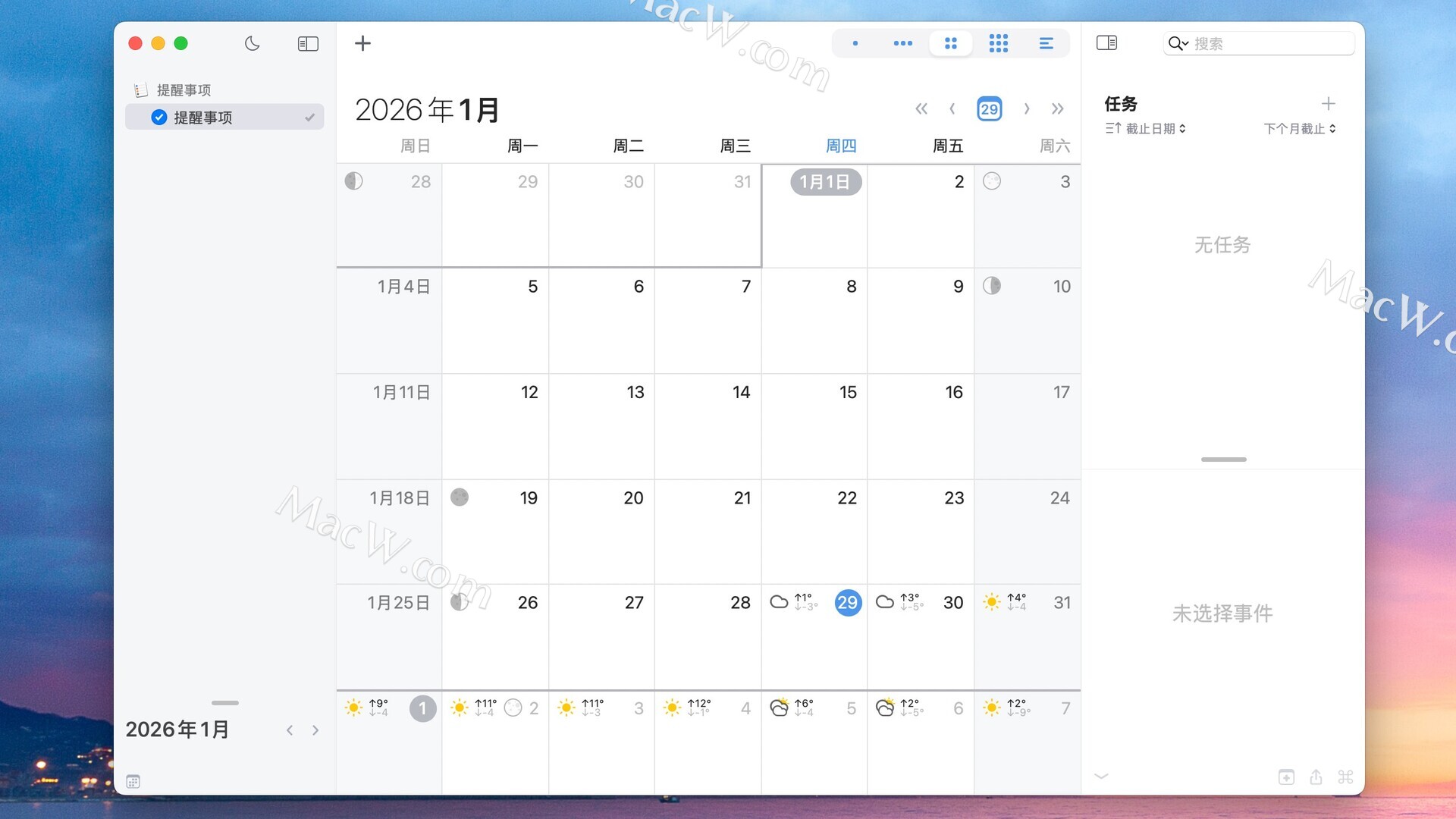Open mini calendar icon at bottom left
This screenshot has height=819, width=1456.
point(133,781)
